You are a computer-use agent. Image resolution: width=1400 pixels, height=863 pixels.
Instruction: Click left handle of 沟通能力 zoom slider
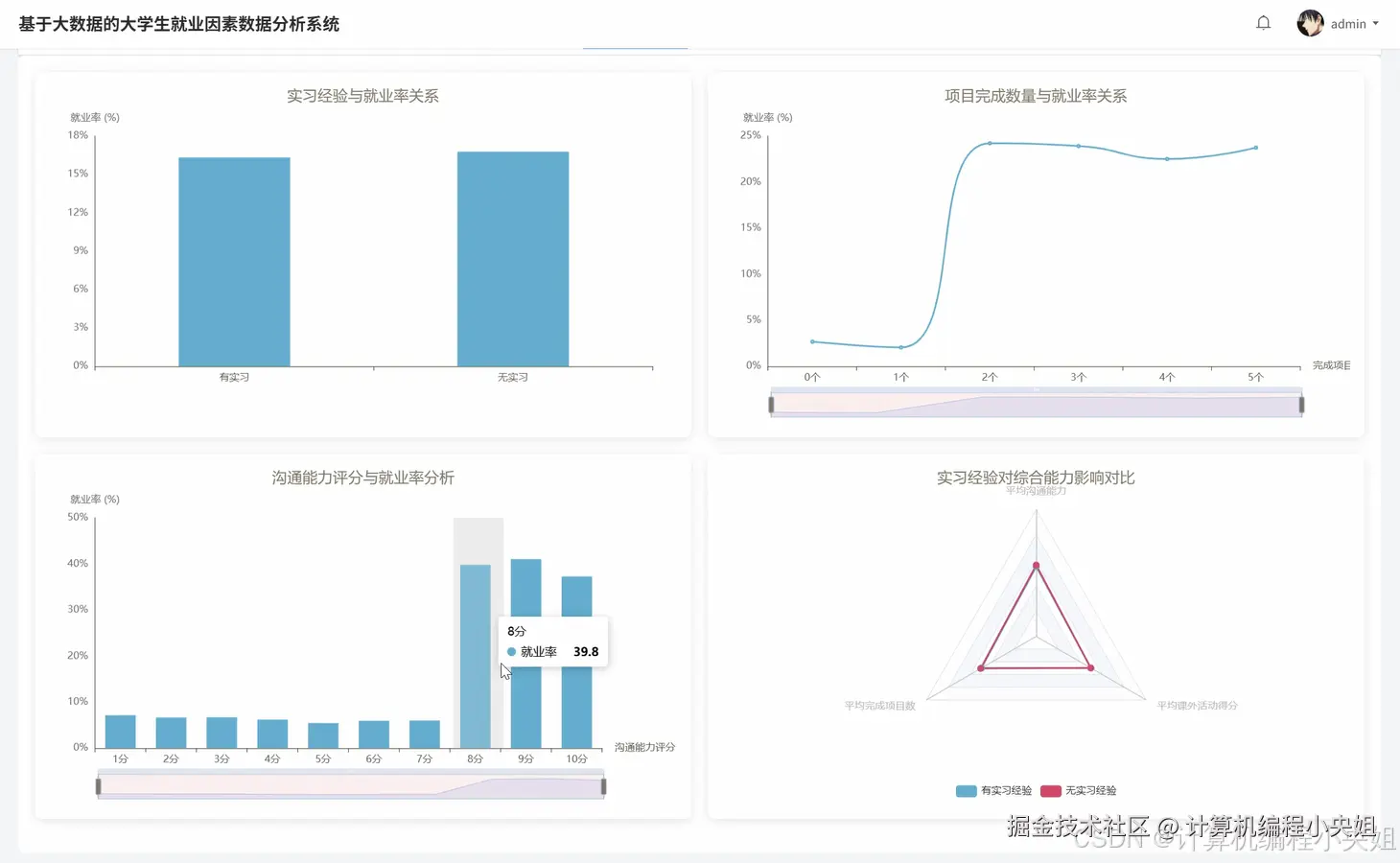[x=98, y=786]
